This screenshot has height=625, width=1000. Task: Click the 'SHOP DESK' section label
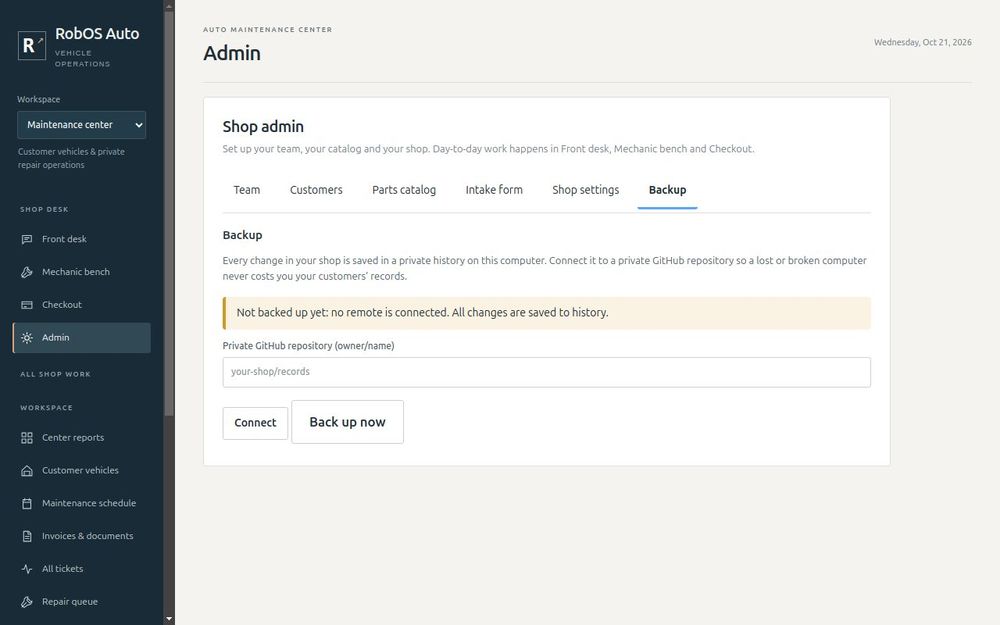point(44,209)
